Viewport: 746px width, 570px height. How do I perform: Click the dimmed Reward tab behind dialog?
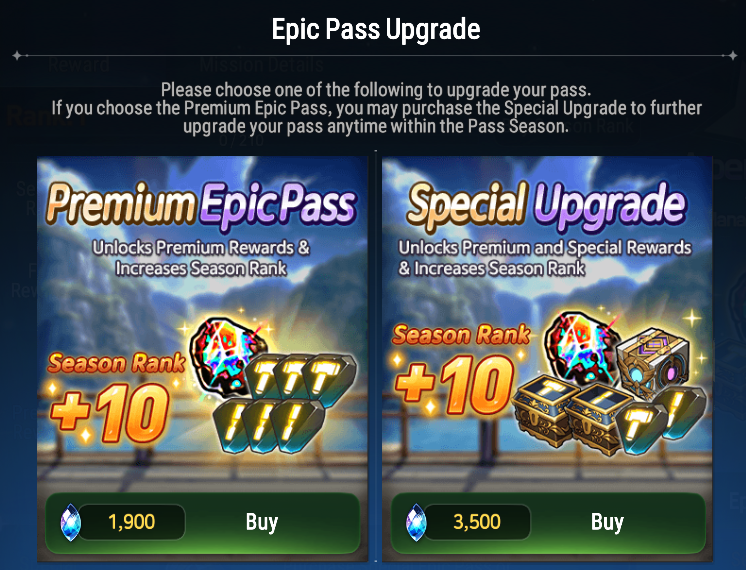click(79, 64)
